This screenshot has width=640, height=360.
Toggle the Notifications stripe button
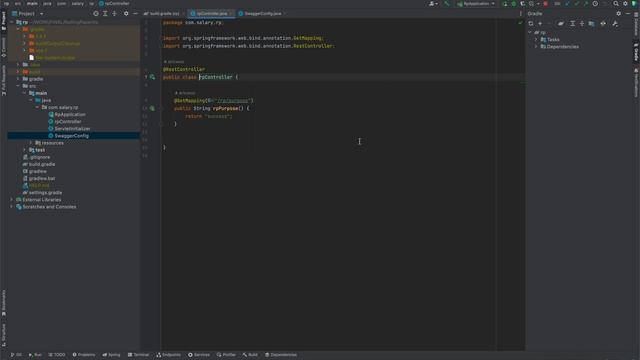pos(636,83)
